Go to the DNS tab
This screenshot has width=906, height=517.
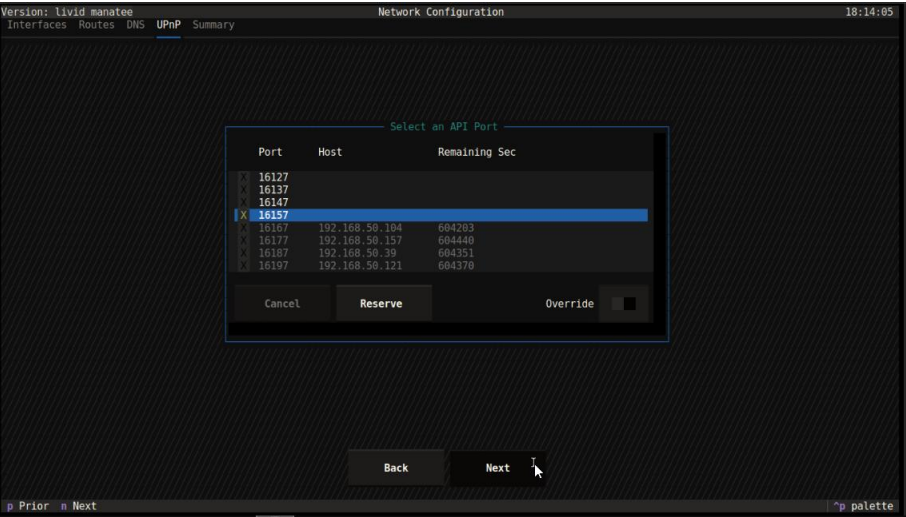(135, 25)
